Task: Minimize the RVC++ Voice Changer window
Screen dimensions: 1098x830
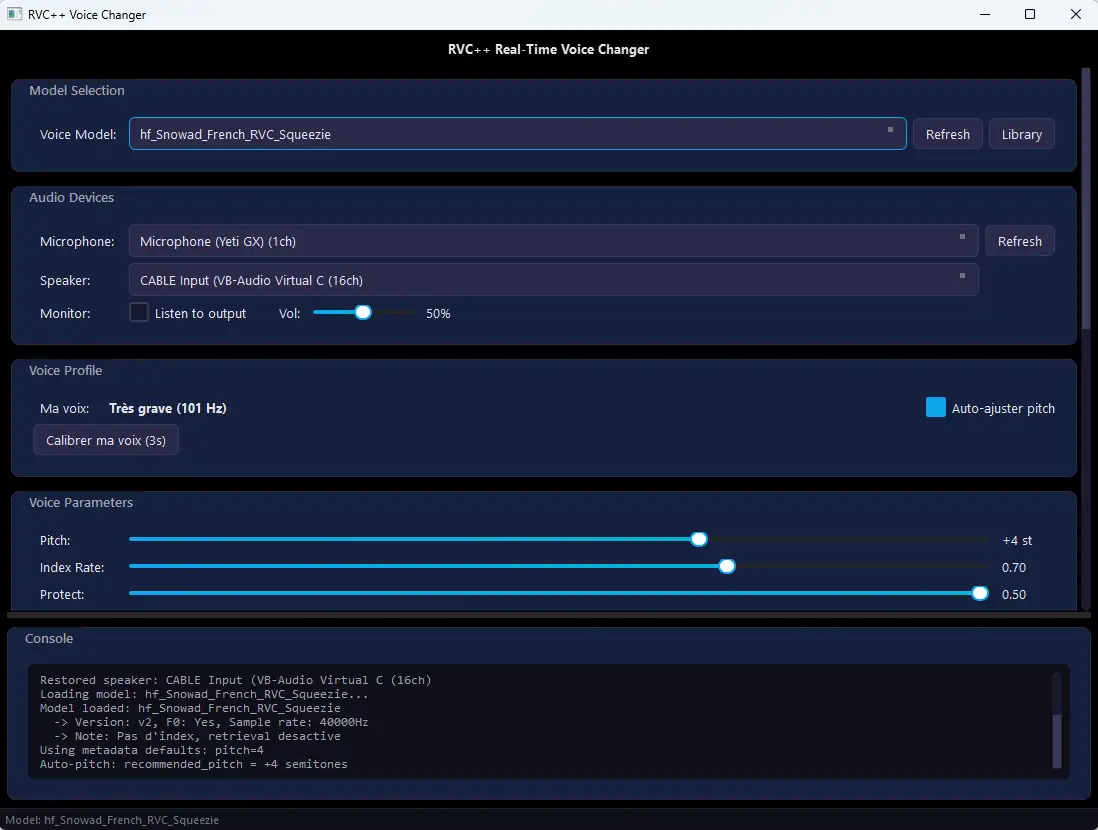Action: [x=984, y=15]
